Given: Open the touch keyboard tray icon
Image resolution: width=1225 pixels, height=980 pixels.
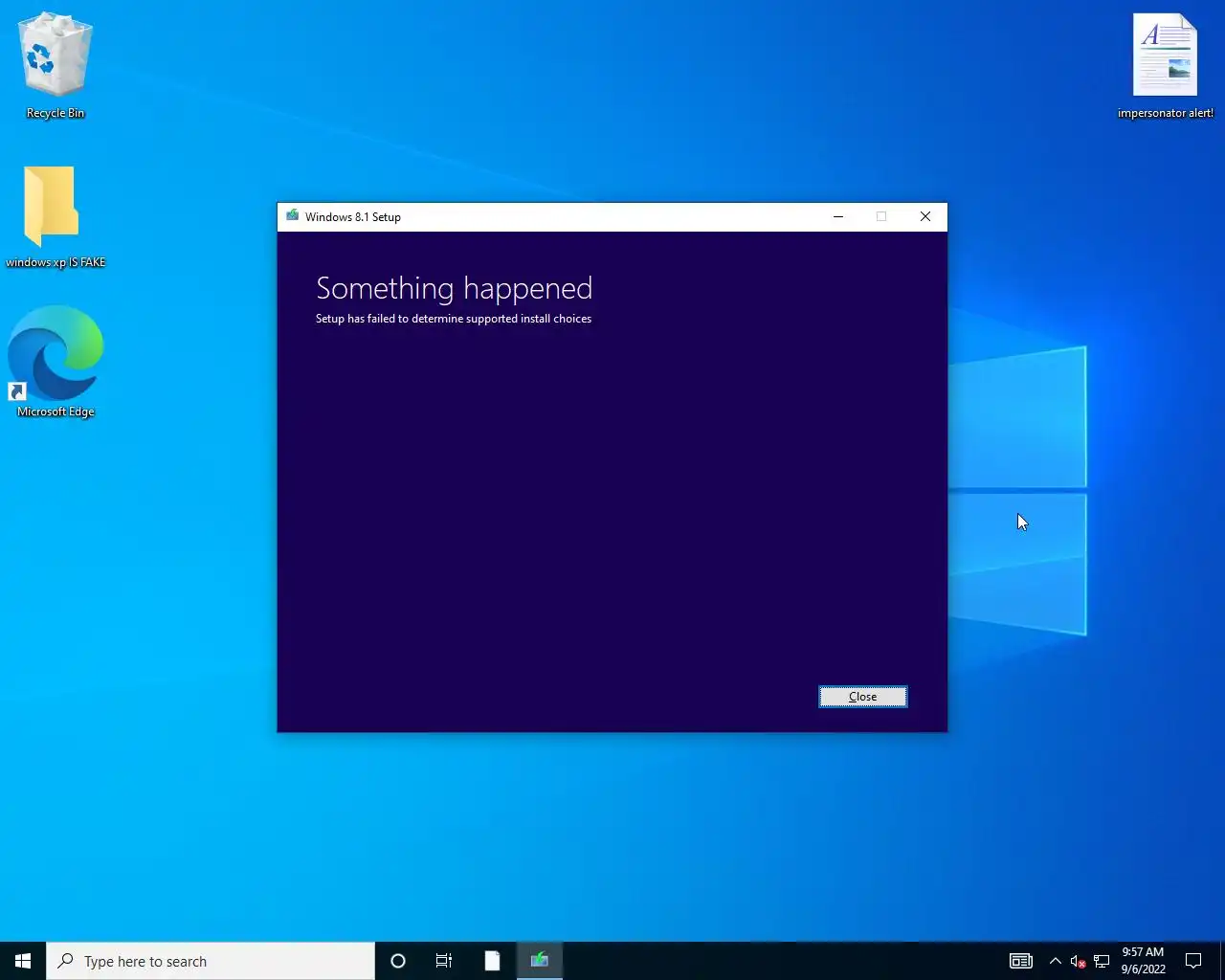Looking at the screenshot, I should click(1021, 961).
